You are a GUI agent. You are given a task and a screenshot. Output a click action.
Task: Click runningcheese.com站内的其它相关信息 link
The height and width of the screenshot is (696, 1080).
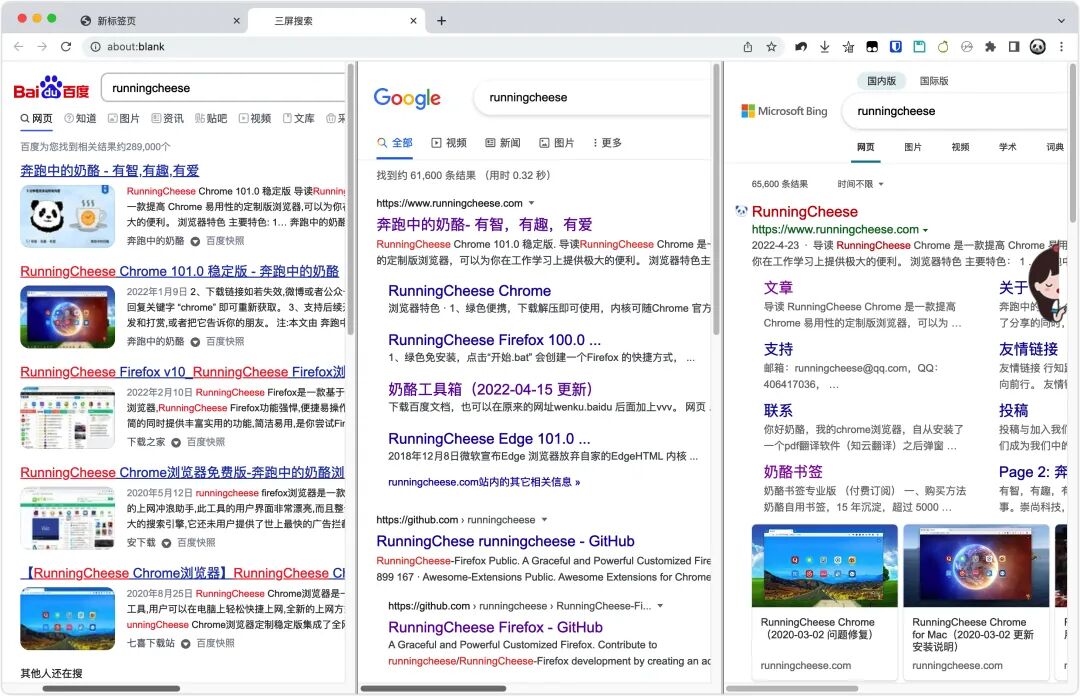(x=484, y=482)
